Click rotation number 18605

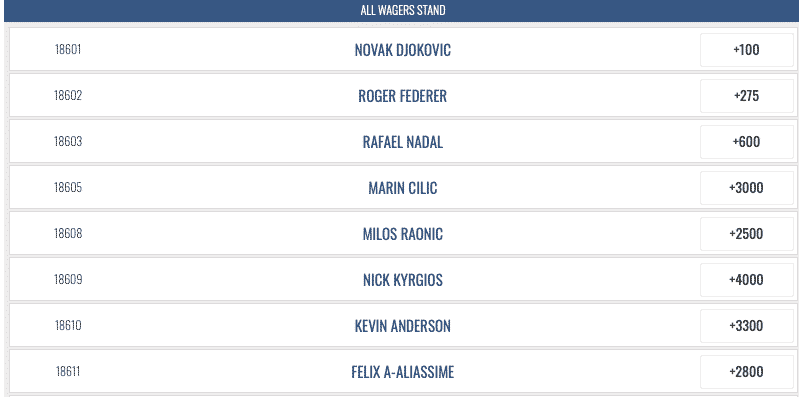(68, 188)
